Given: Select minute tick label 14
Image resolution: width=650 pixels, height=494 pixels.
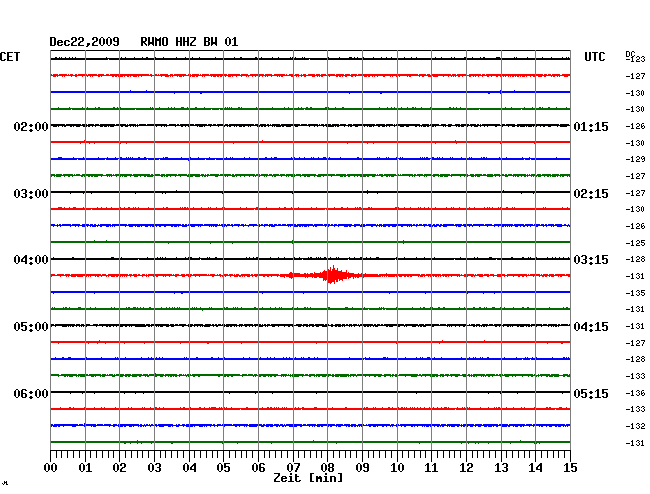Looking at the screenshot, I should pyautogui.click(x=535, y=467).
